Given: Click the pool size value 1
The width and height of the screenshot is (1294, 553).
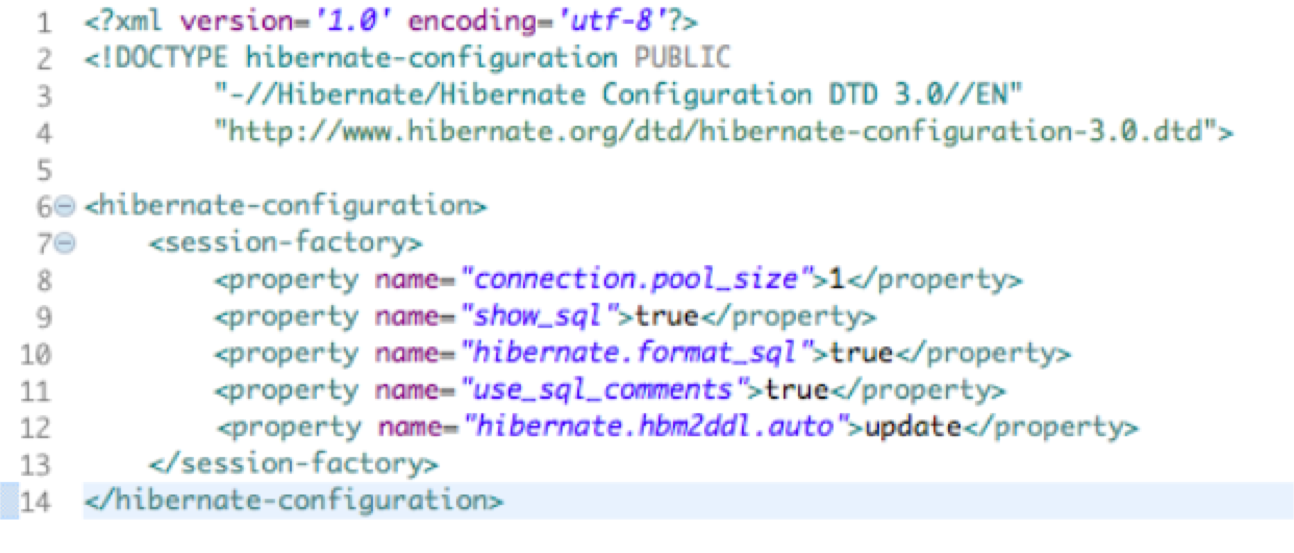Looking at the screenshot, I should (837, 280).
